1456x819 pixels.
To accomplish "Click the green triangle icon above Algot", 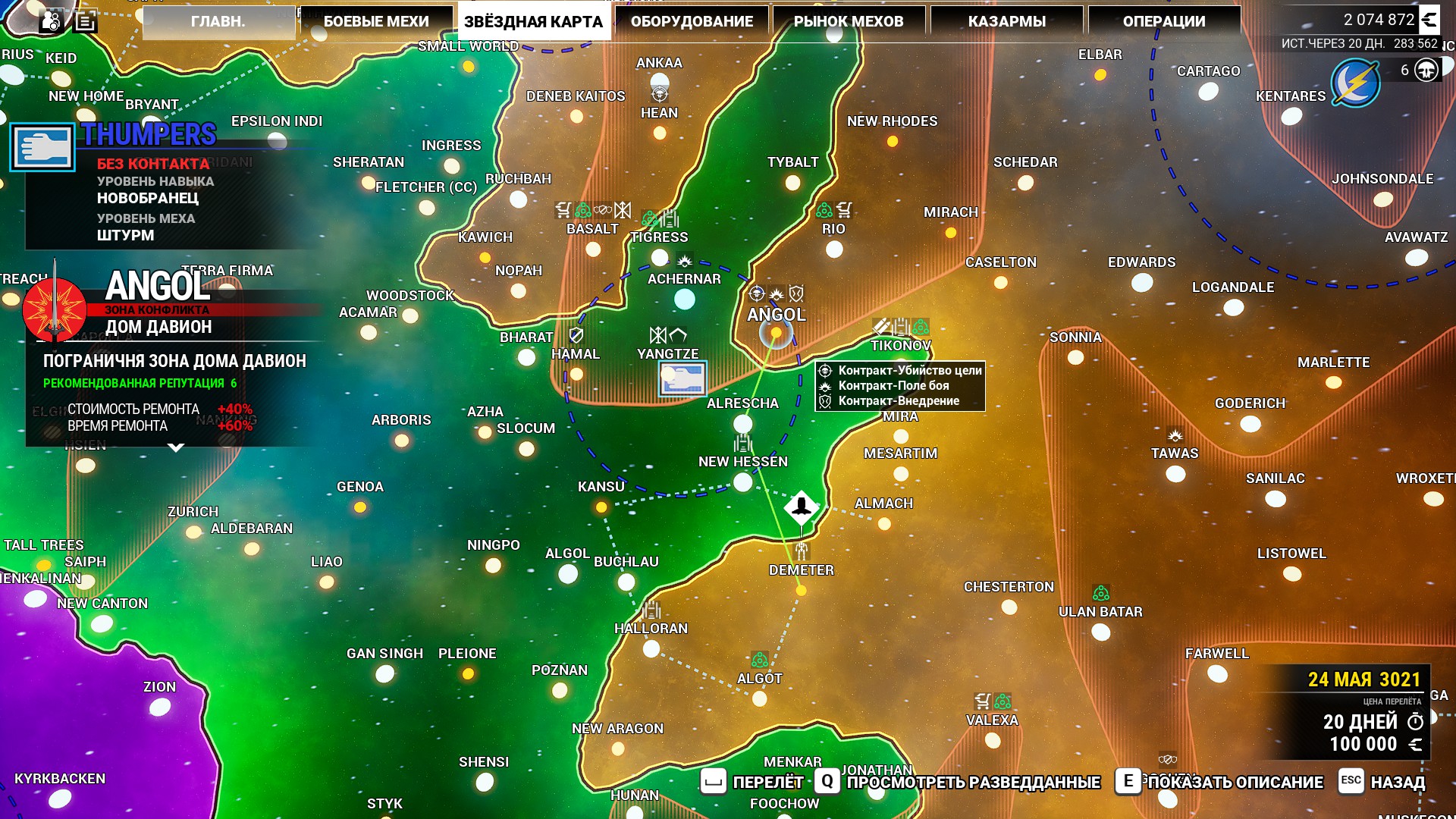I will point(760,659).
